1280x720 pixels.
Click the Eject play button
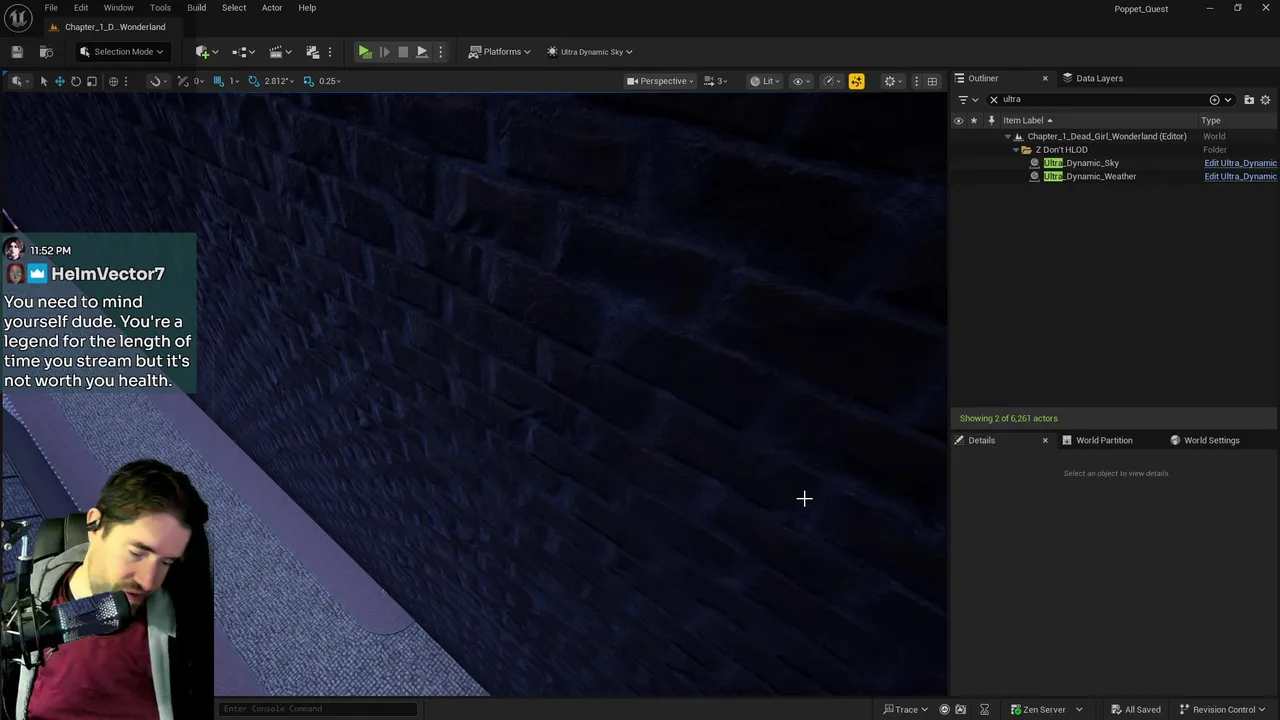(x=422, y=52)
